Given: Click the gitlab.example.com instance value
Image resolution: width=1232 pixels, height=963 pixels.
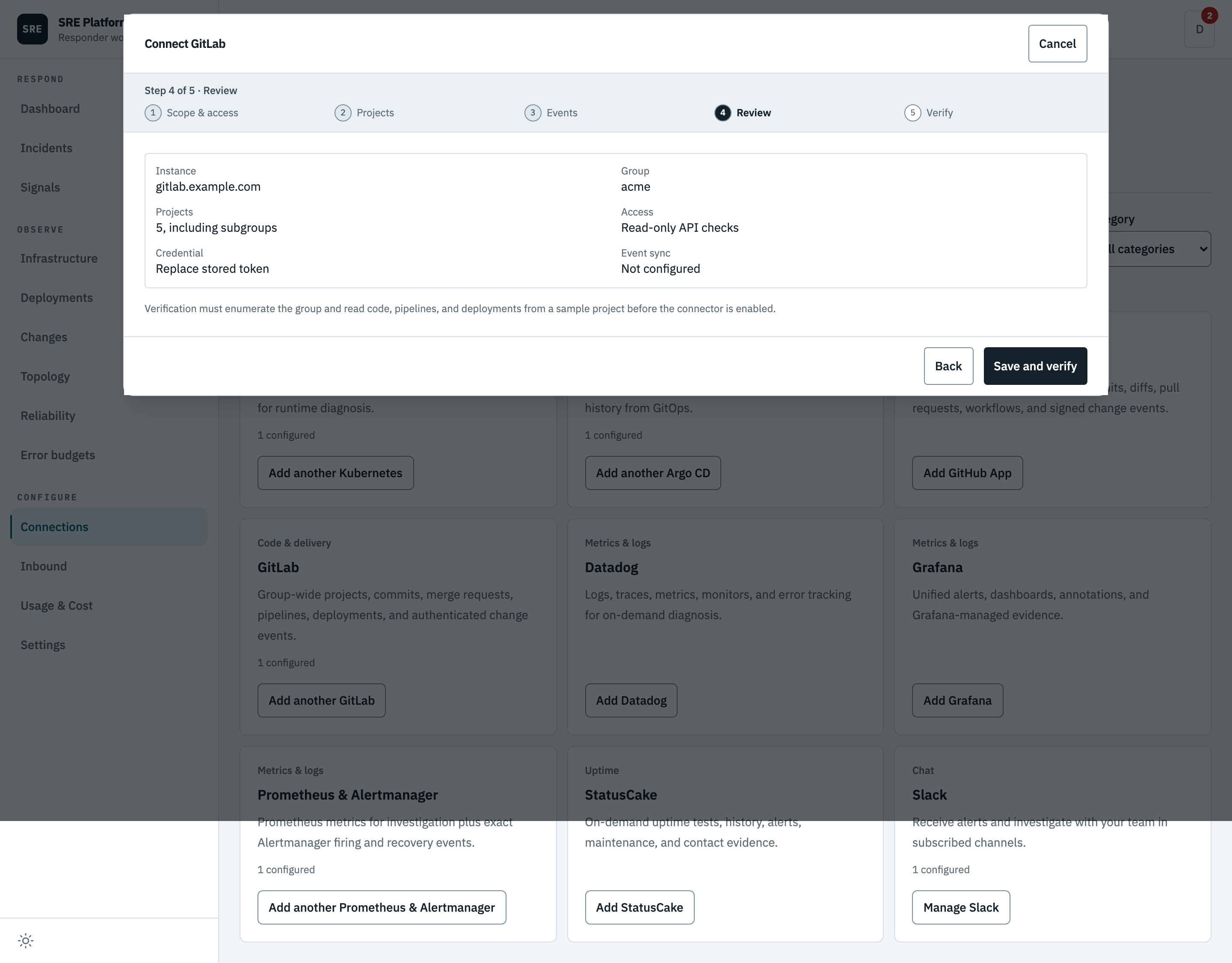Looking at the screenshot, I should point(208,186).
